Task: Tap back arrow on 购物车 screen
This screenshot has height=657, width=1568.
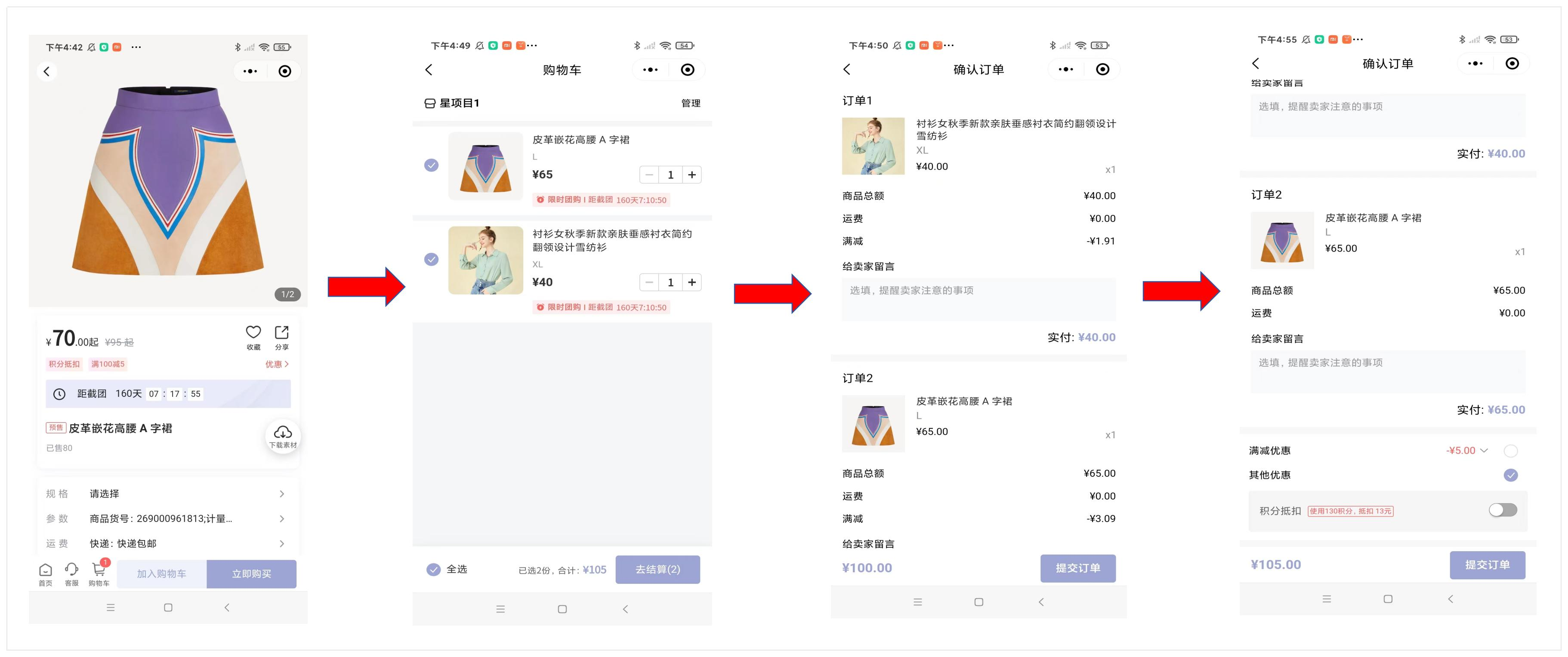Action: pyautogui.click(x=429, y=70)
